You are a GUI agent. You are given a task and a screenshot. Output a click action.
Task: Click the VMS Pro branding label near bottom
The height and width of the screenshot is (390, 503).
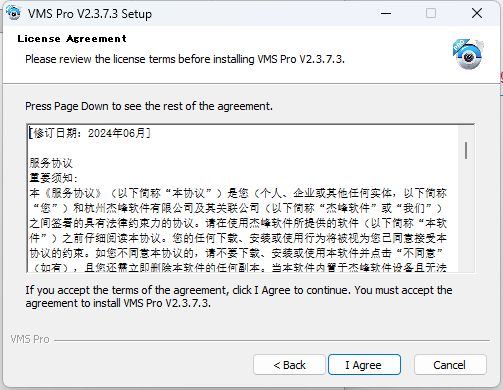[x=30, y=339]
